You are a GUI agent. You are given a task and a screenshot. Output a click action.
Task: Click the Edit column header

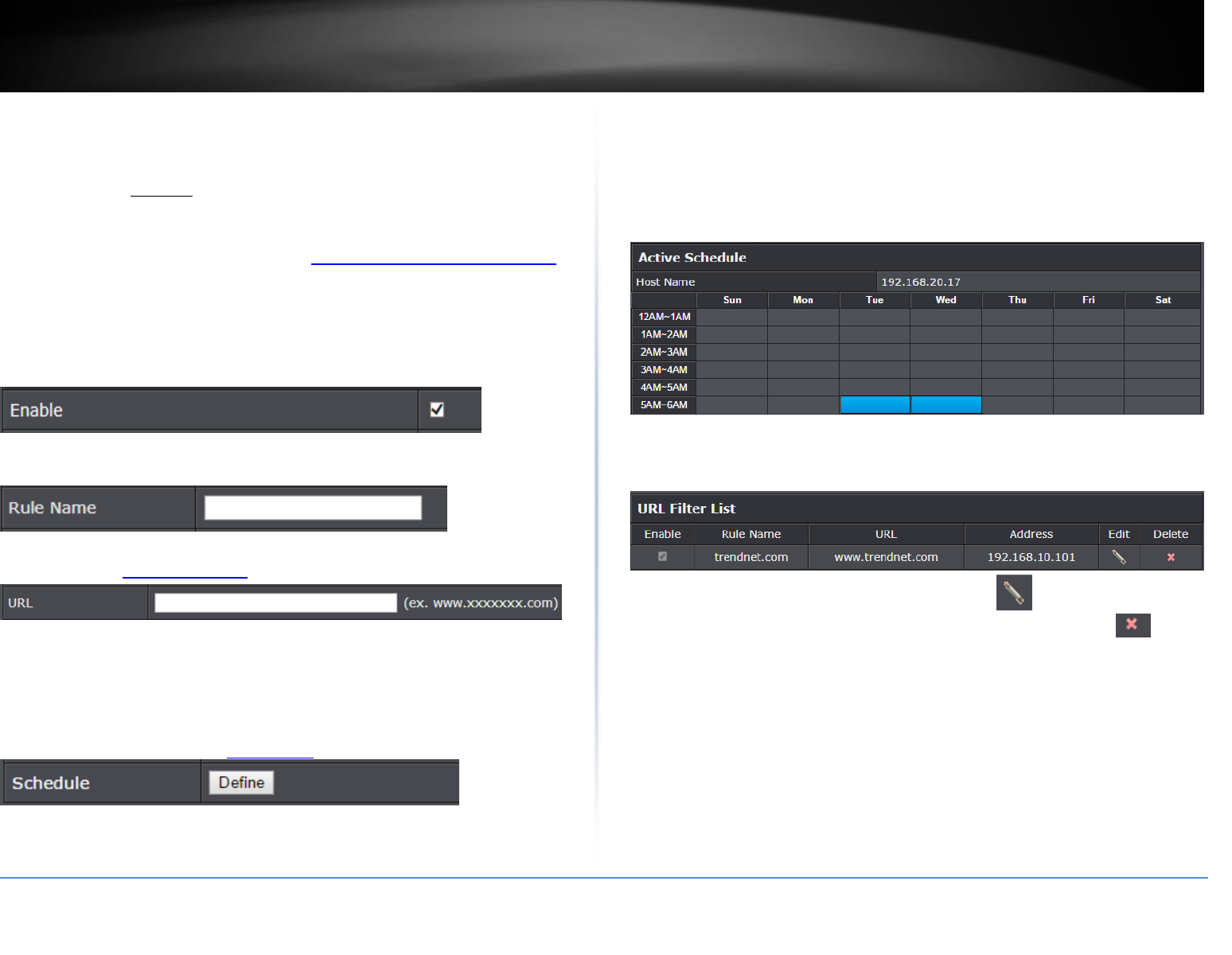tap(1119, 534)
